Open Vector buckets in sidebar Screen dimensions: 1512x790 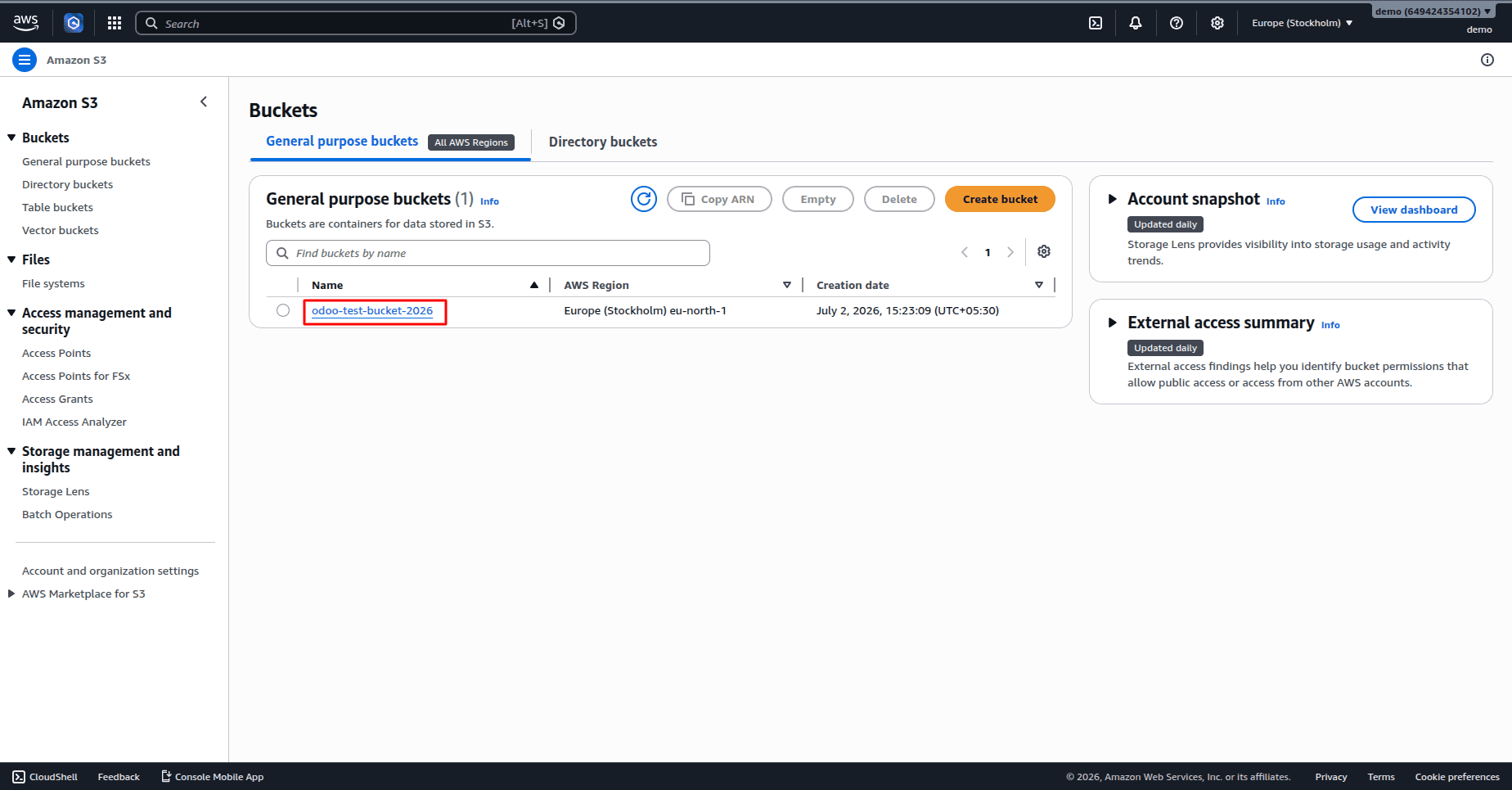(x=60, y=230)
